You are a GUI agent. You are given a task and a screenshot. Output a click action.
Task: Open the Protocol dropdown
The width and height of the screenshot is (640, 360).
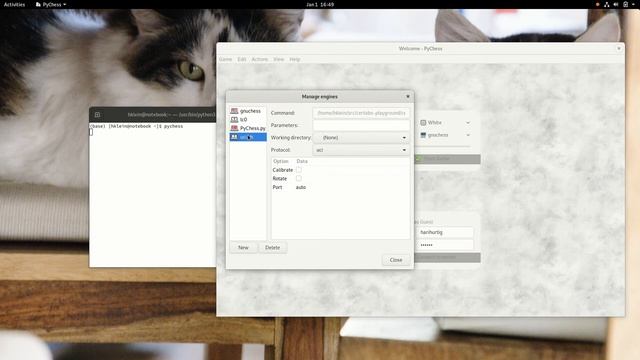tap(361, 150)
